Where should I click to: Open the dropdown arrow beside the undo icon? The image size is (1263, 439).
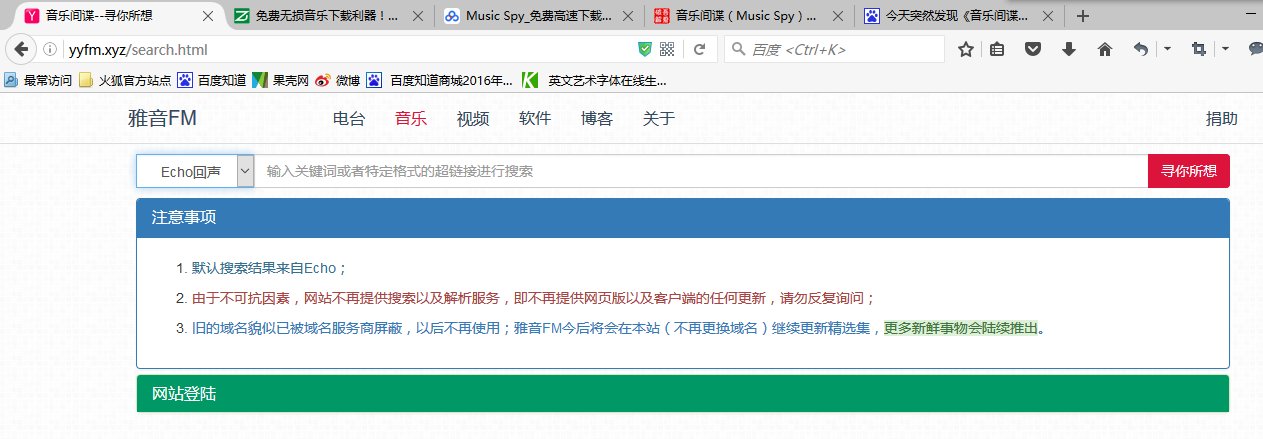click(x=1167, y=49)
